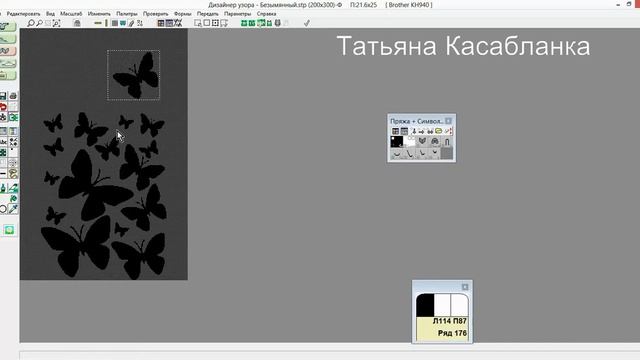Open the Проверить menu

coord(156,14)
